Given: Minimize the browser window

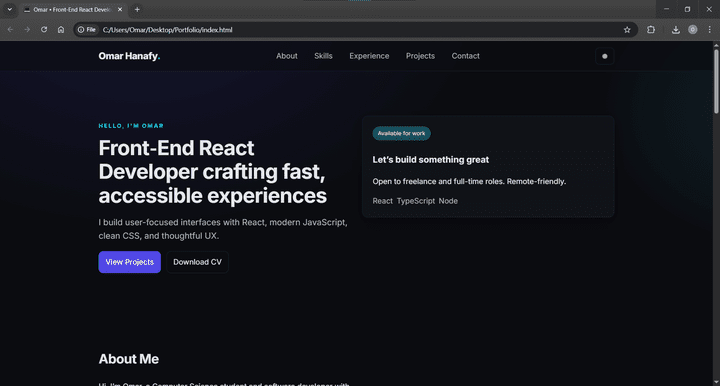Looking at the screenshot, I should click(666, 9).
